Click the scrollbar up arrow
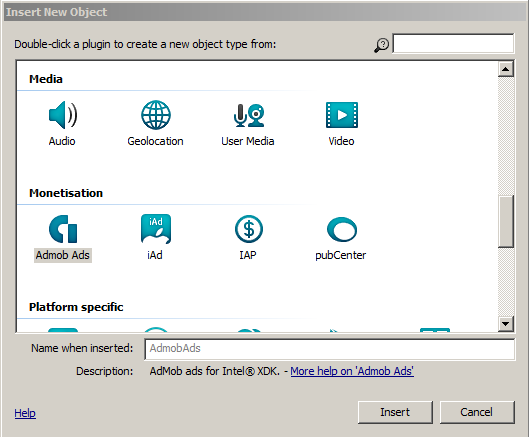 506,69
